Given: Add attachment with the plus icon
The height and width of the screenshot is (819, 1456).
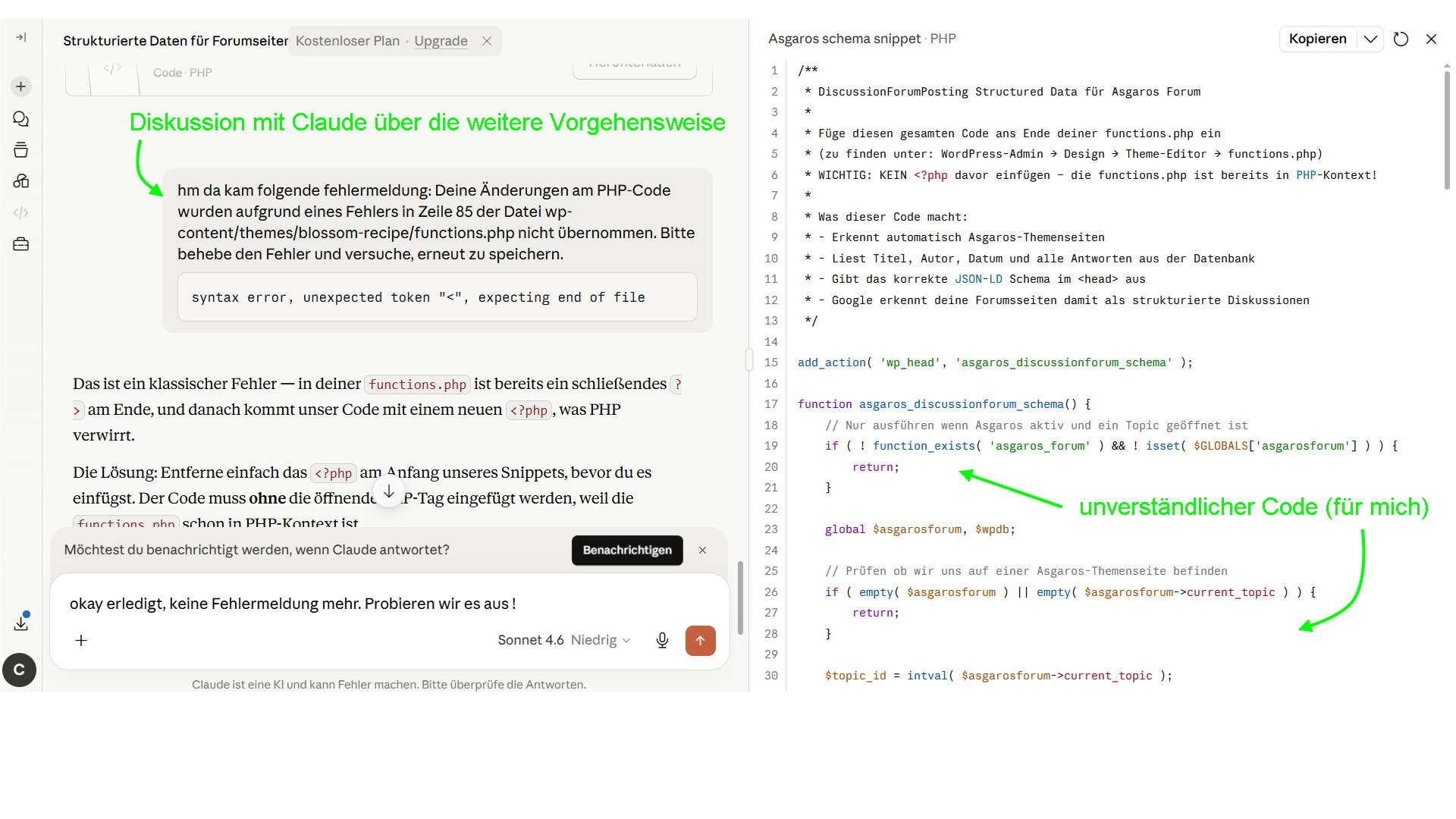Looking at the screenshot, I should point(81,640).
